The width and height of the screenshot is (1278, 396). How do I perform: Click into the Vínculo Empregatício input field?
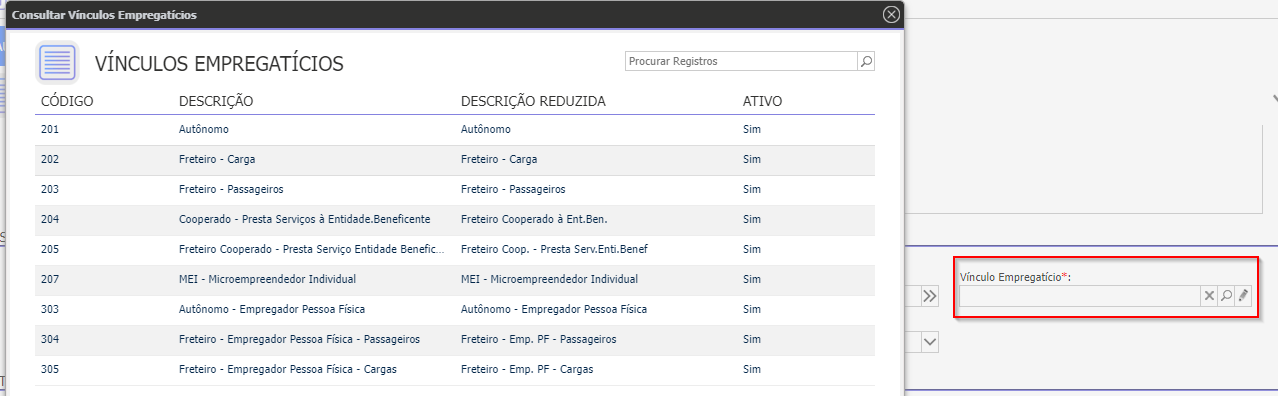click(x=1080, y=296)
